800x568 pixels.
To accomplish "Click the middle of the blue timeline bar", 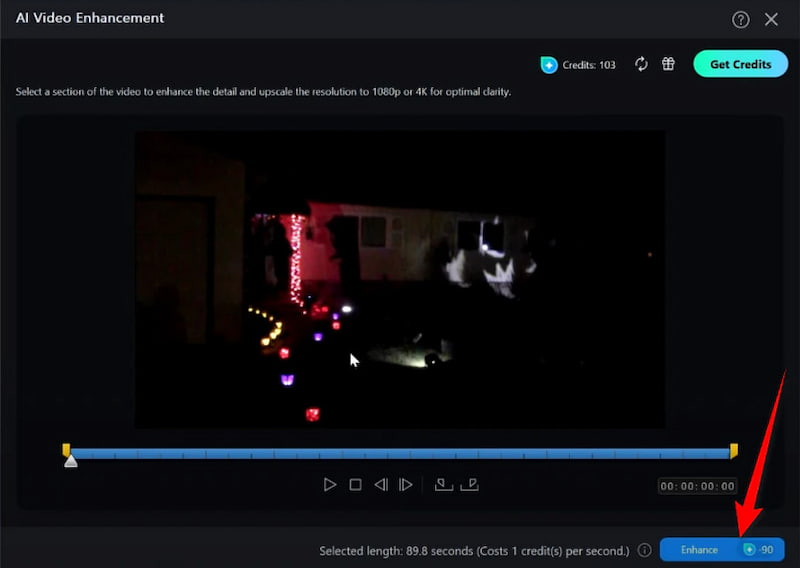I will [400, 454].
